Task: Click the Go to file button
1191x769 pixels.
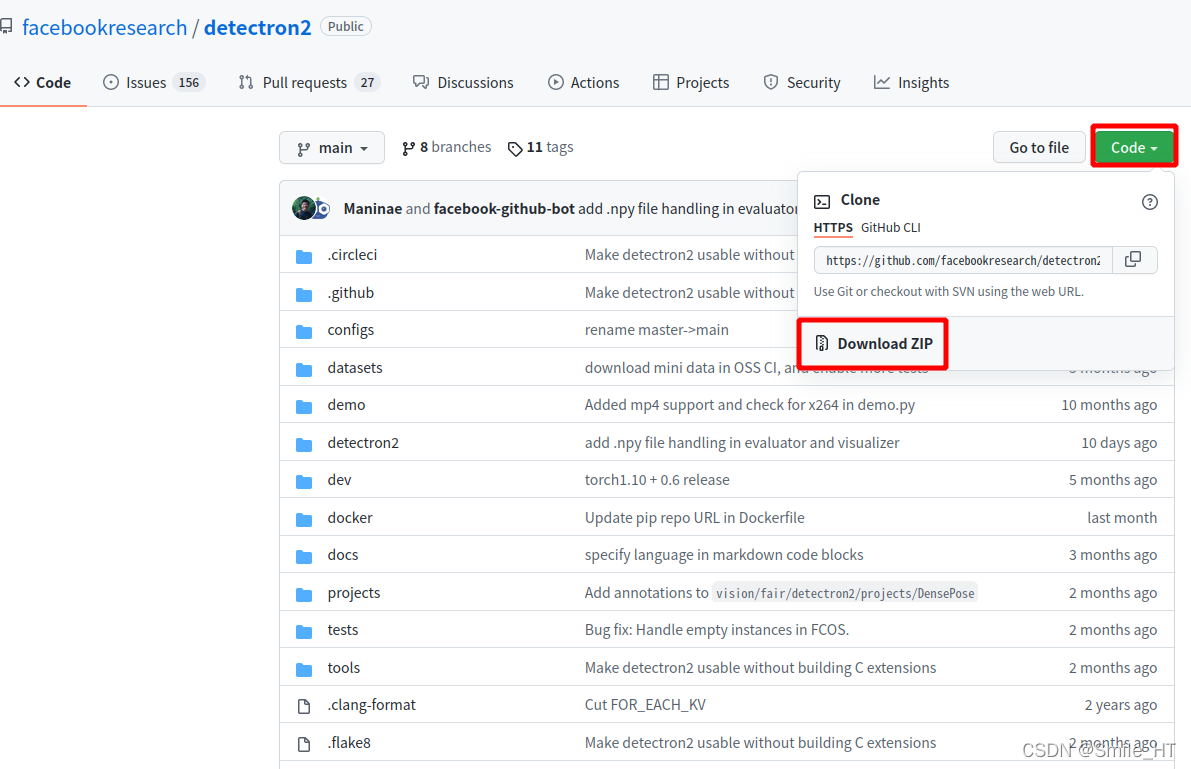Action: coord(1038,147)
